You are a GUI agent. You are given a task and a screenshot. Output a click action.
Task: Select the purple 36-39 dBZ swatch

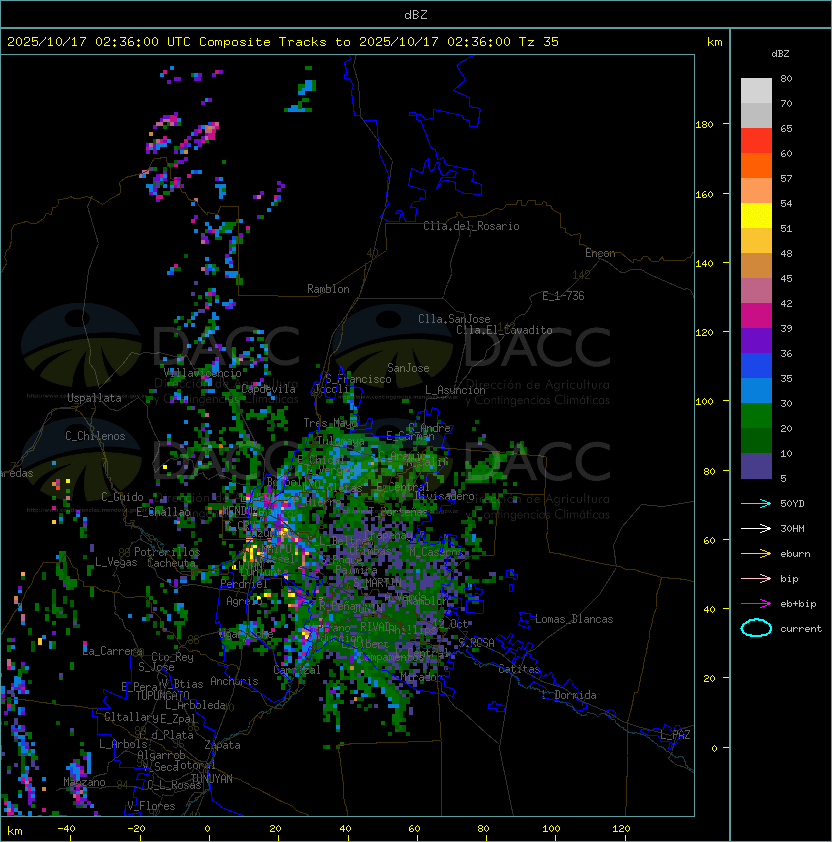[x=756, y=340]
